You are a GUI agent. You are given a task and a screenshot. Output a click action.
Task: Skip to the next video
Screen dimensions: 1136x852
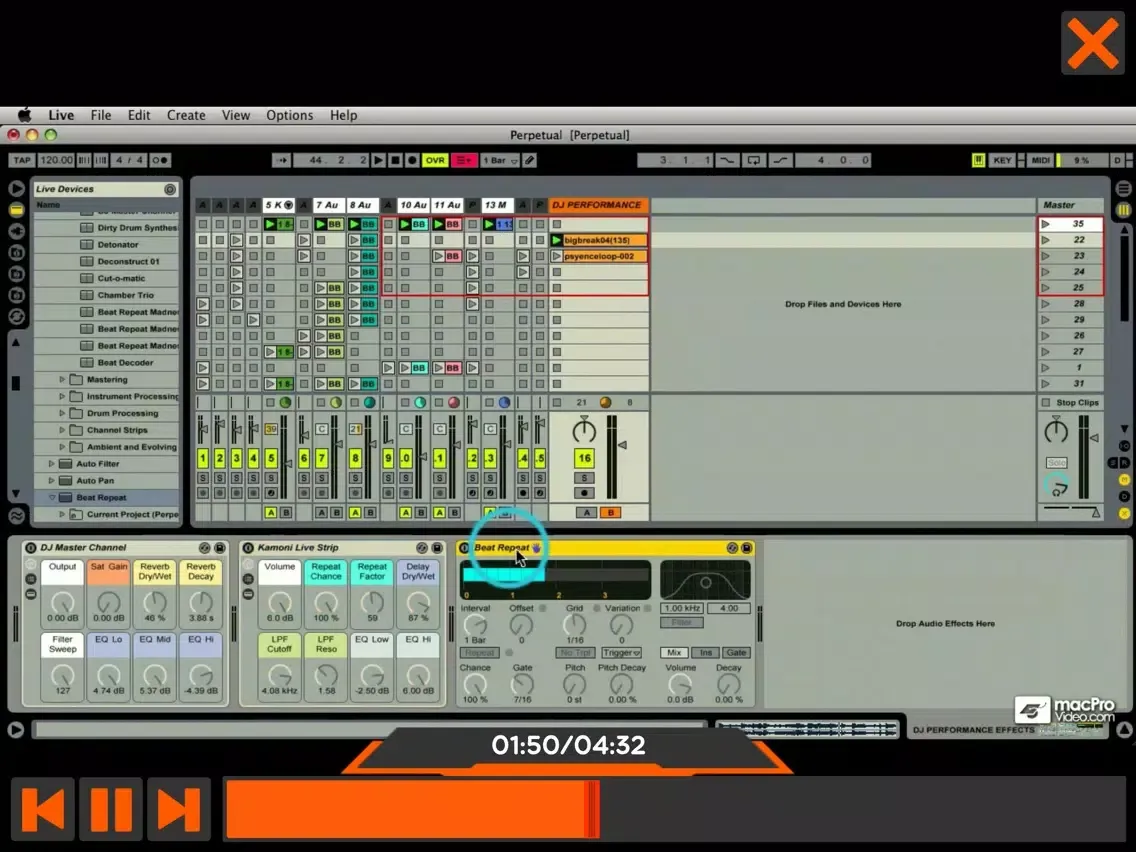179,809
